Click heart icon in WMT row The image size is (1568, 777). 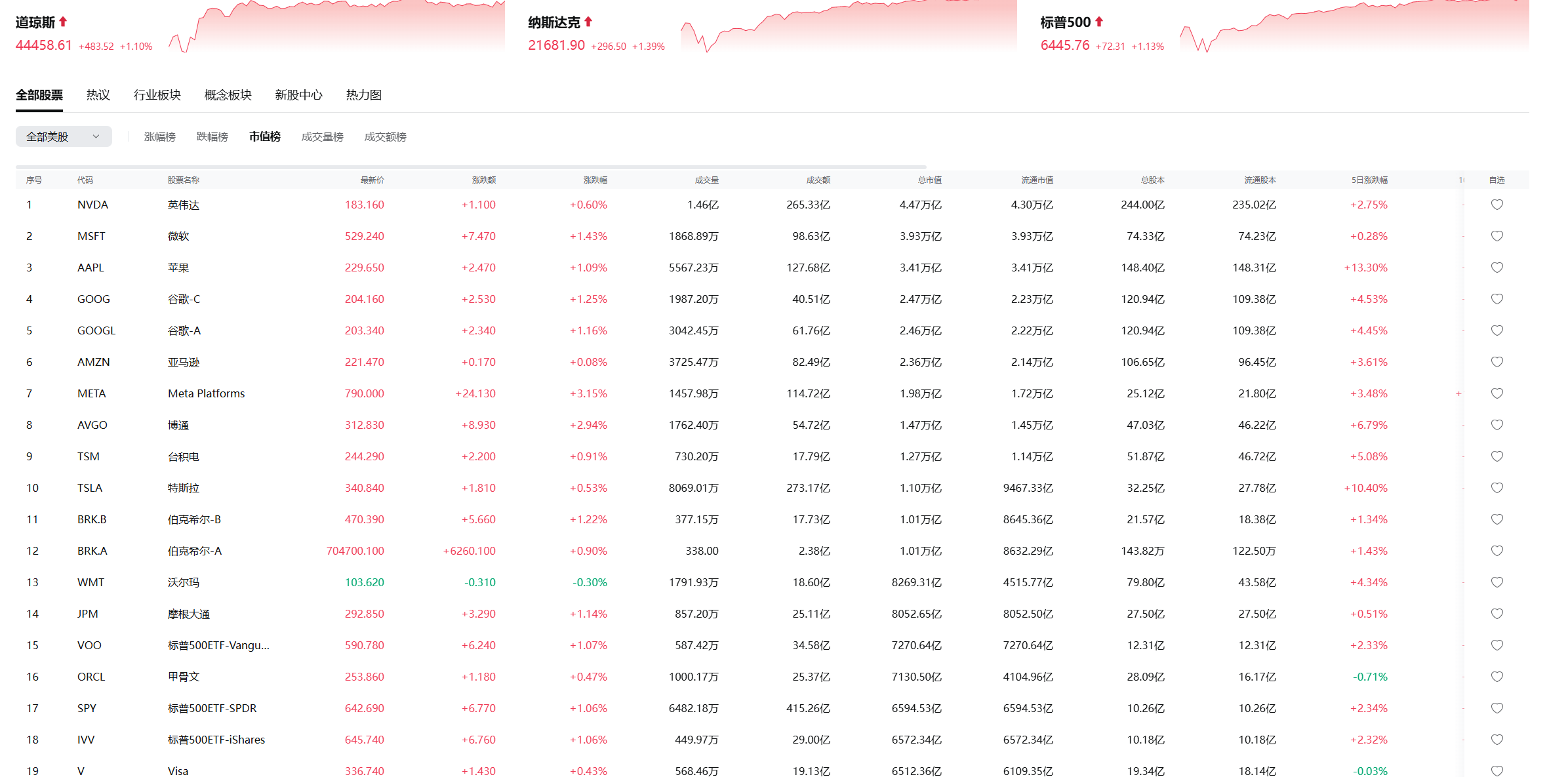point(1497,582)
